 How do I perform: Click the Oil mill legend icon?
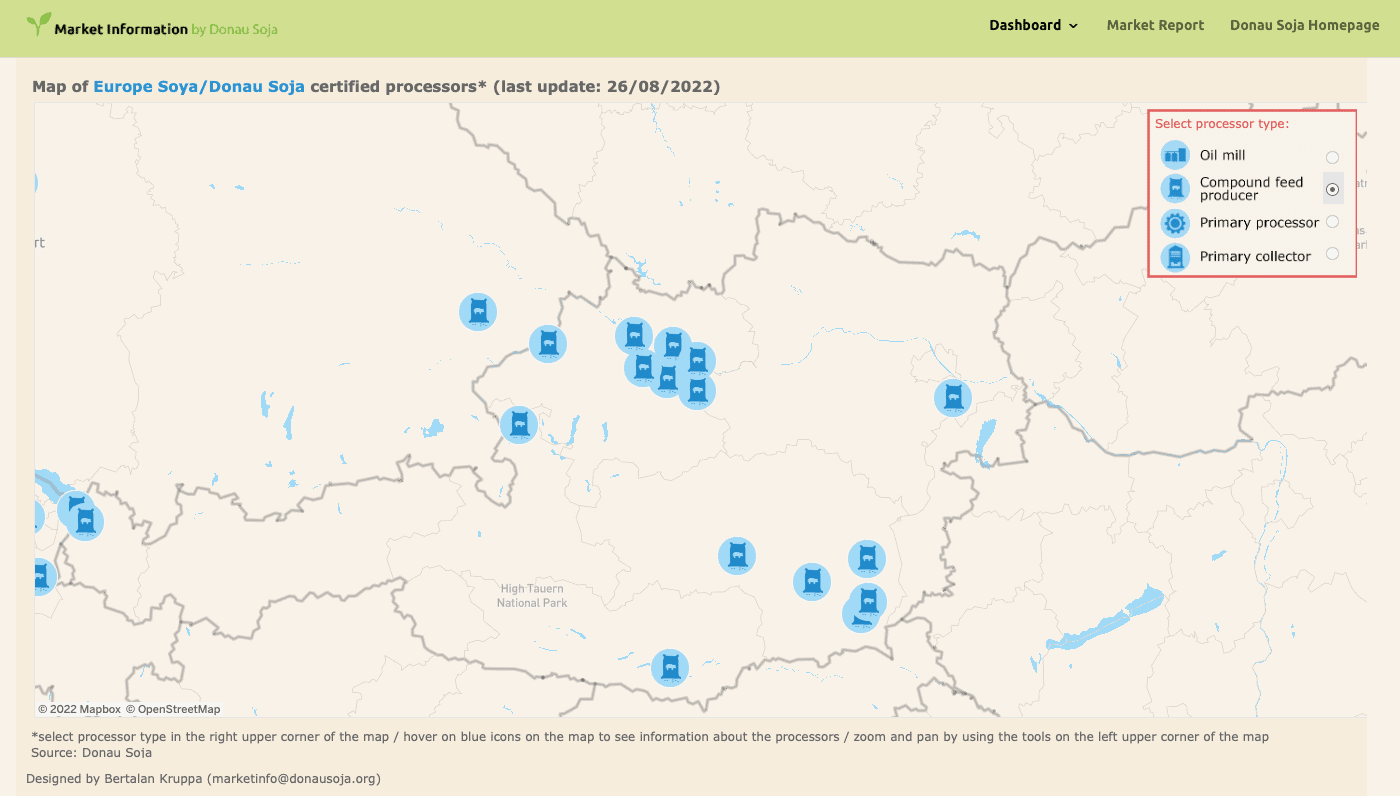(1175, 155)
